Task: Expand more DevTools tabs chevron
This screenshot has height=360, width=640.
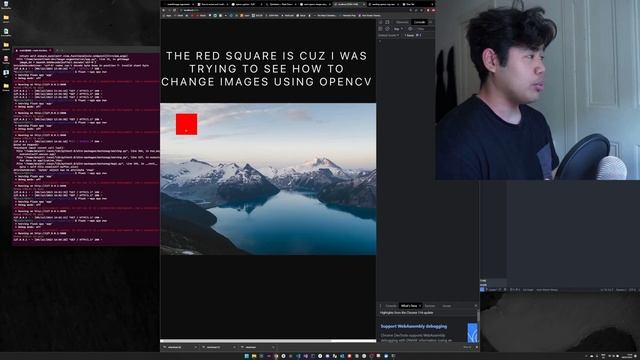Action: click(431, 22)
